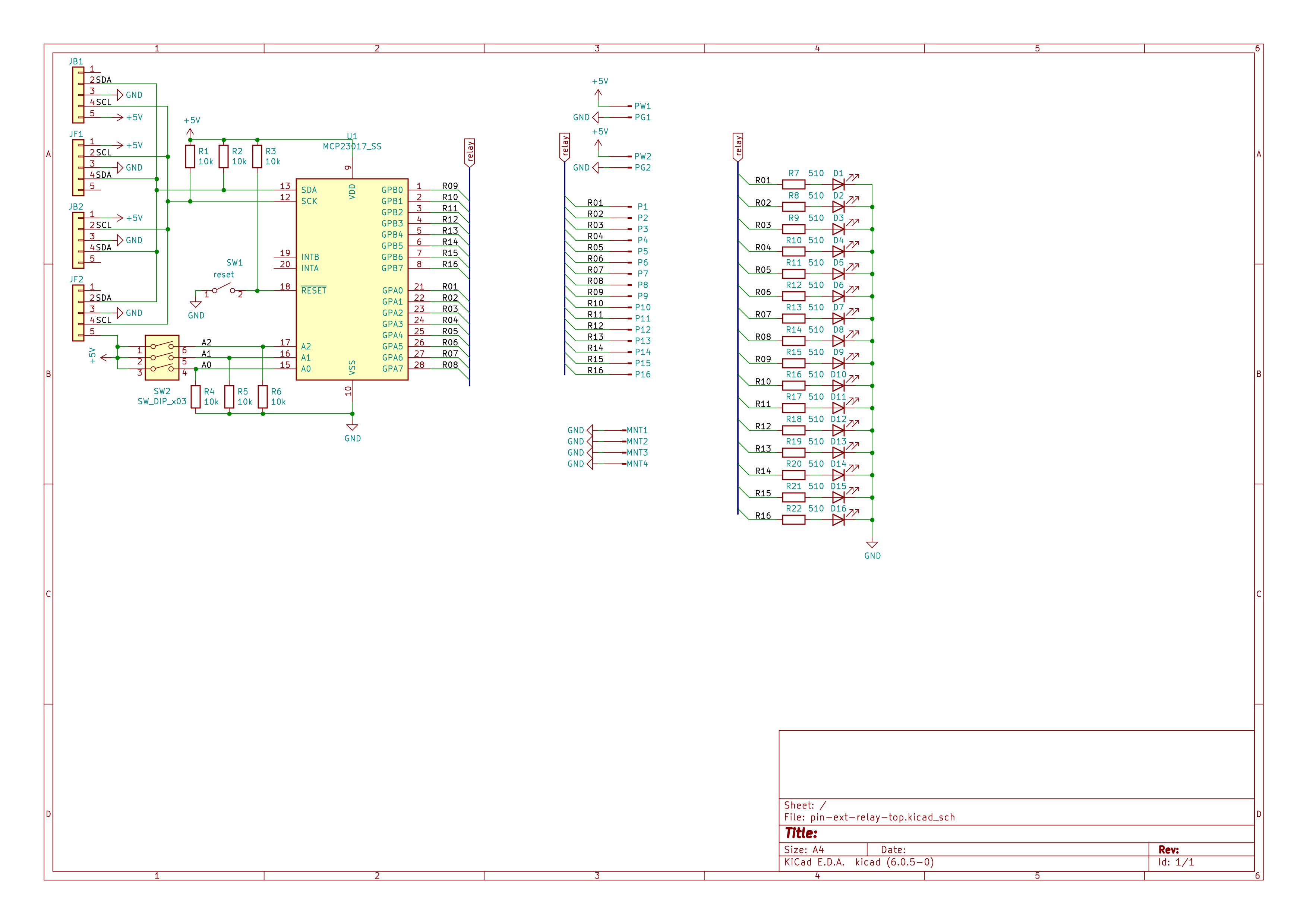Viewport: 1307px width, 924px height.
Task: Select the JF2 connector symbol
Action: coord(78,313)
